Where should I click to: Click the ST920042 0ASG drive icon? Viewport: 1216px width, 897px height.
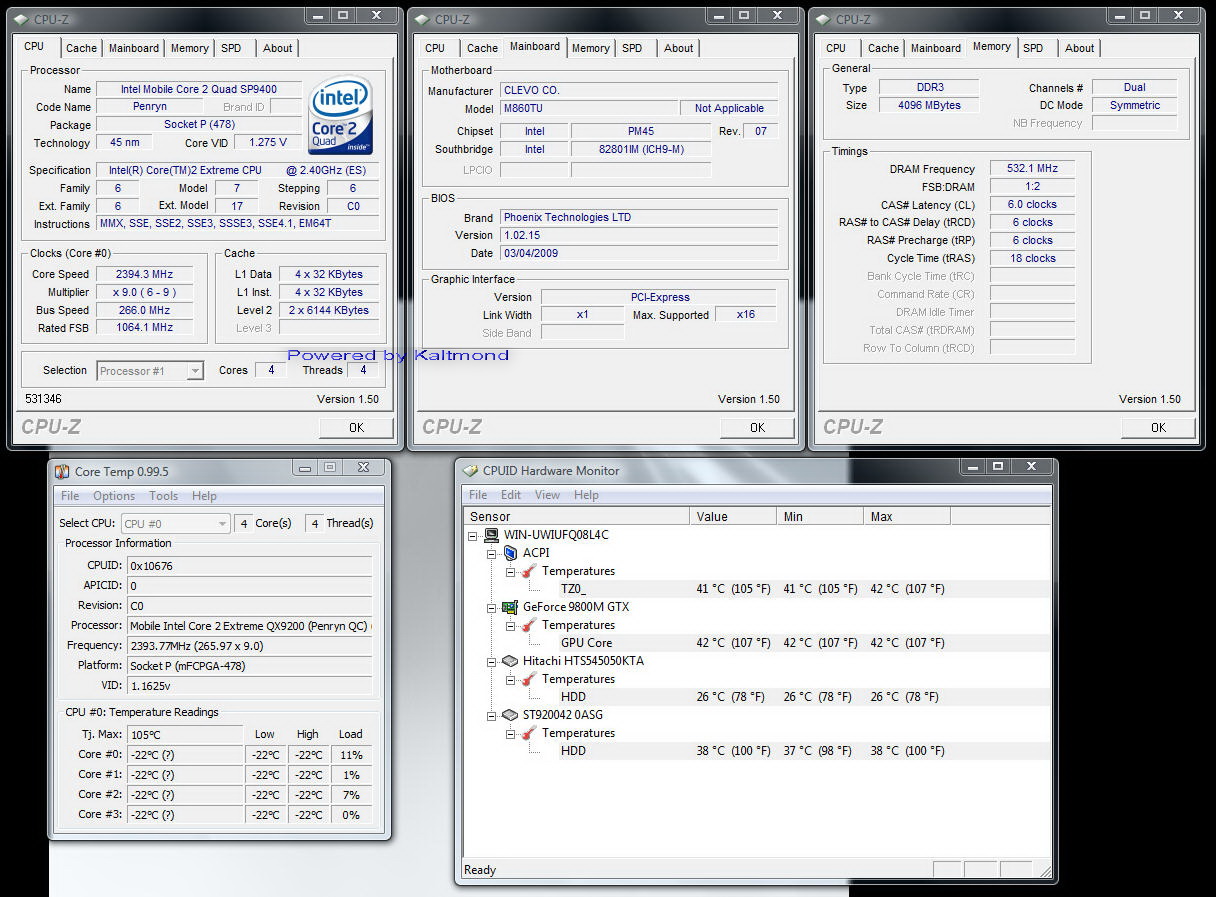pyautogui.click(x=511, y=715)
